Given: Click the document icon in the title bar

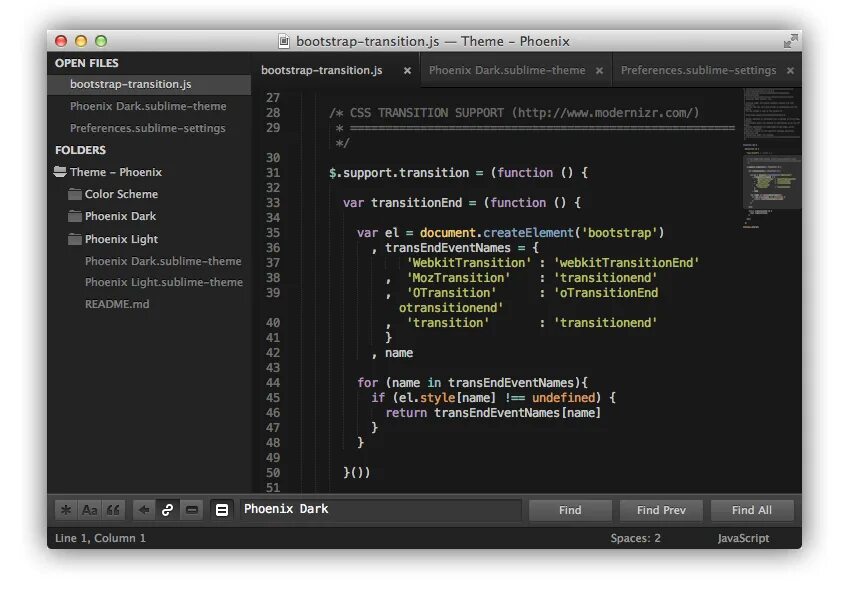Looking at the screenshot, I should coord(284,41).
